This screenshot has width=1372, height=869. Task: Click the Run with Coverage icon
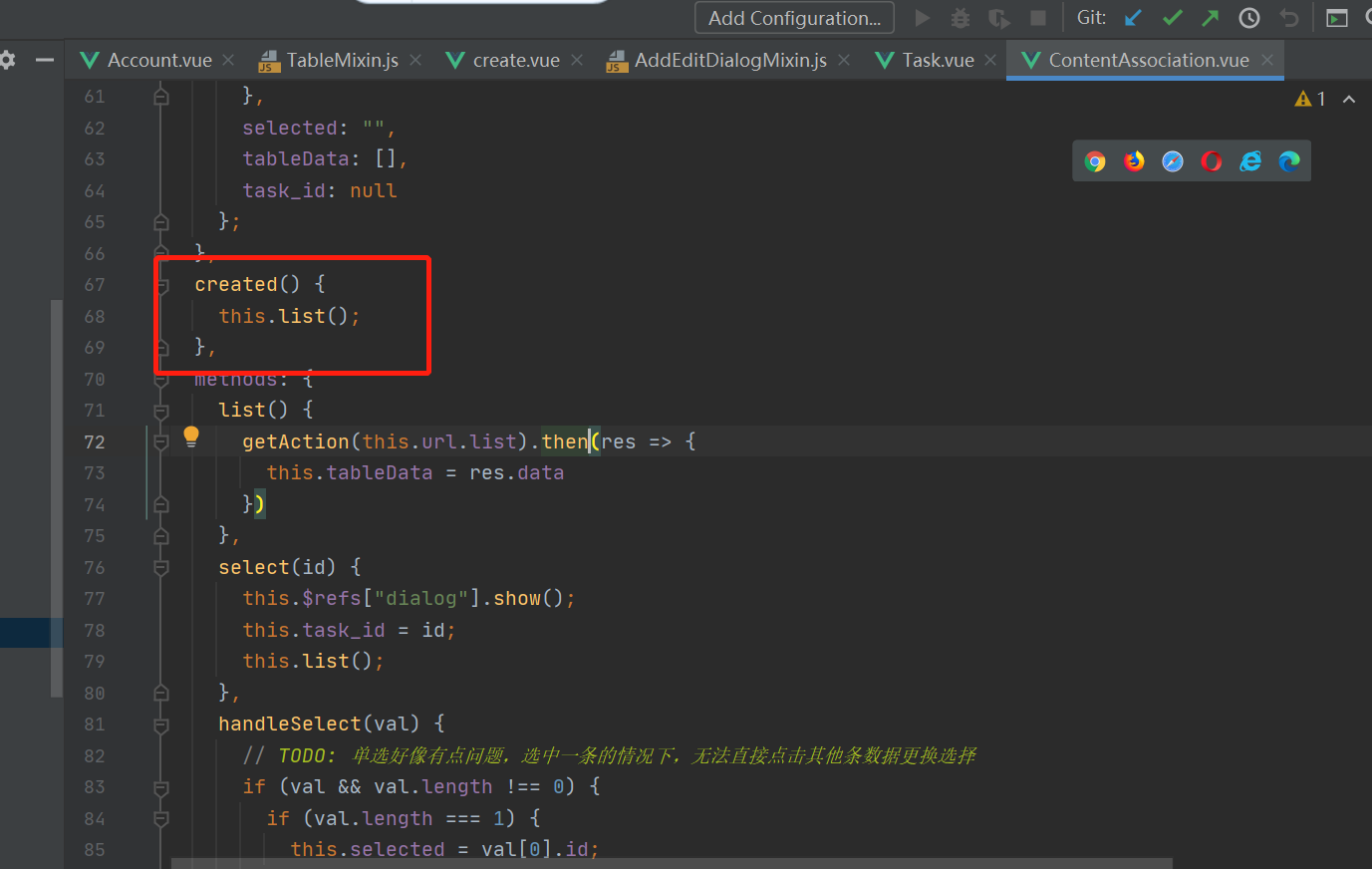pos(998,18)
